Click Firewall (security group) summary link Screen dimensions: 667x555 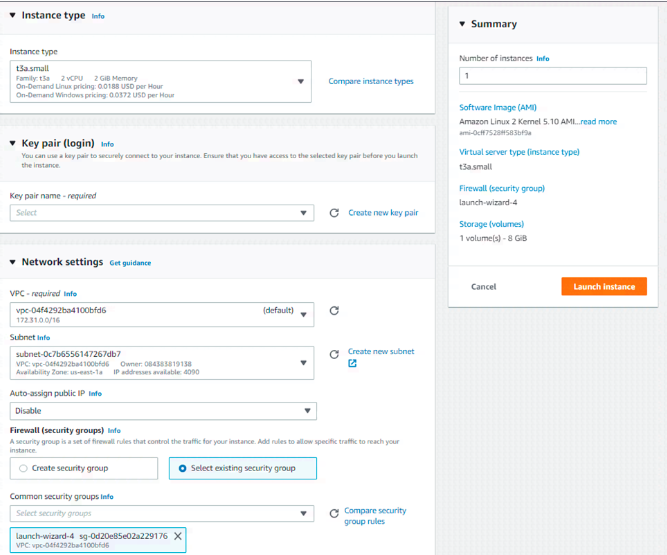pyautogui.click(x=502, y=188)
